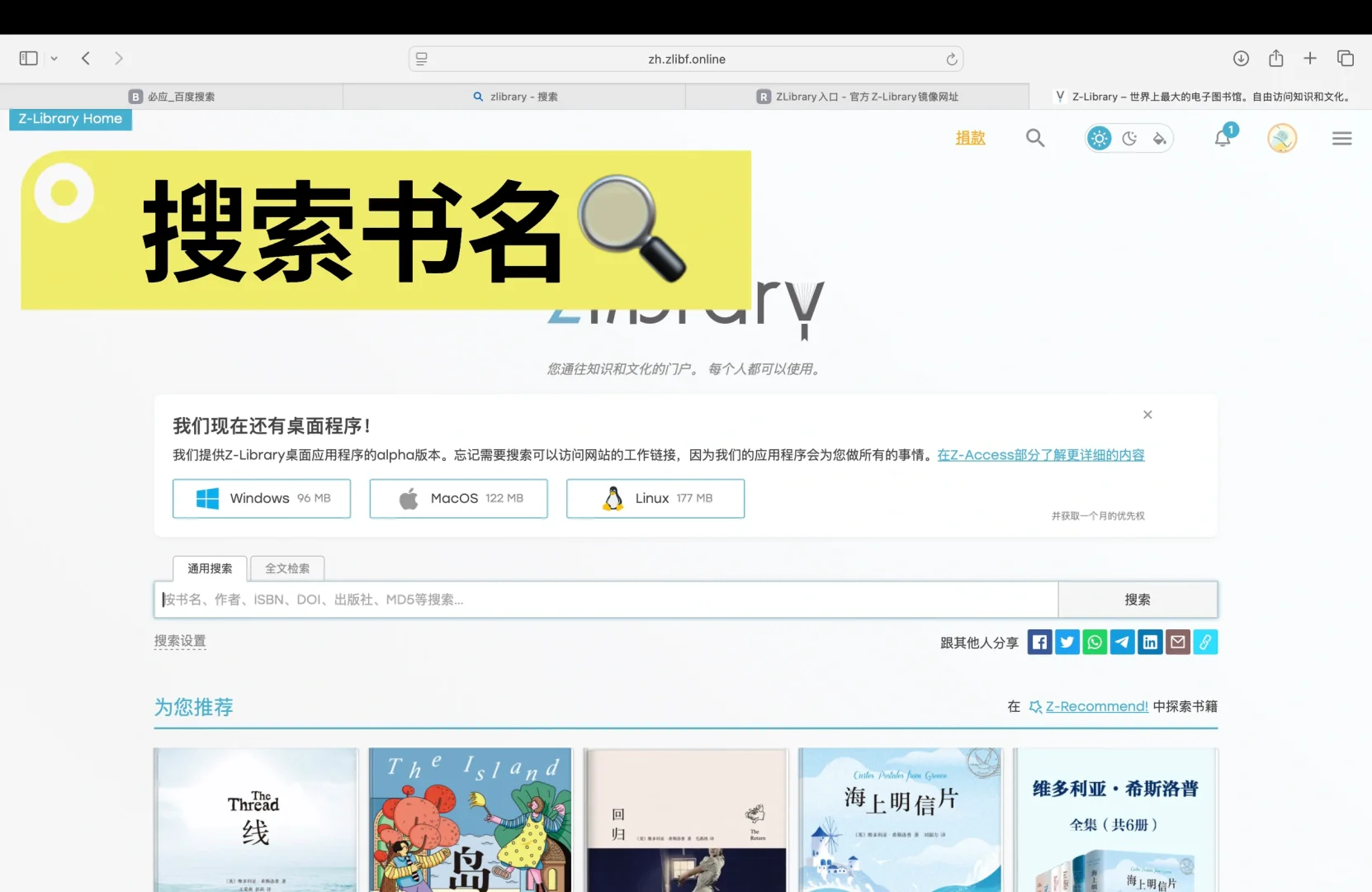Image resolution: width=1372 pixels, height=892 pixels.
Task: Expand 搜索设置 search settings
Action: pyautogui.click(x=180, y=641)
